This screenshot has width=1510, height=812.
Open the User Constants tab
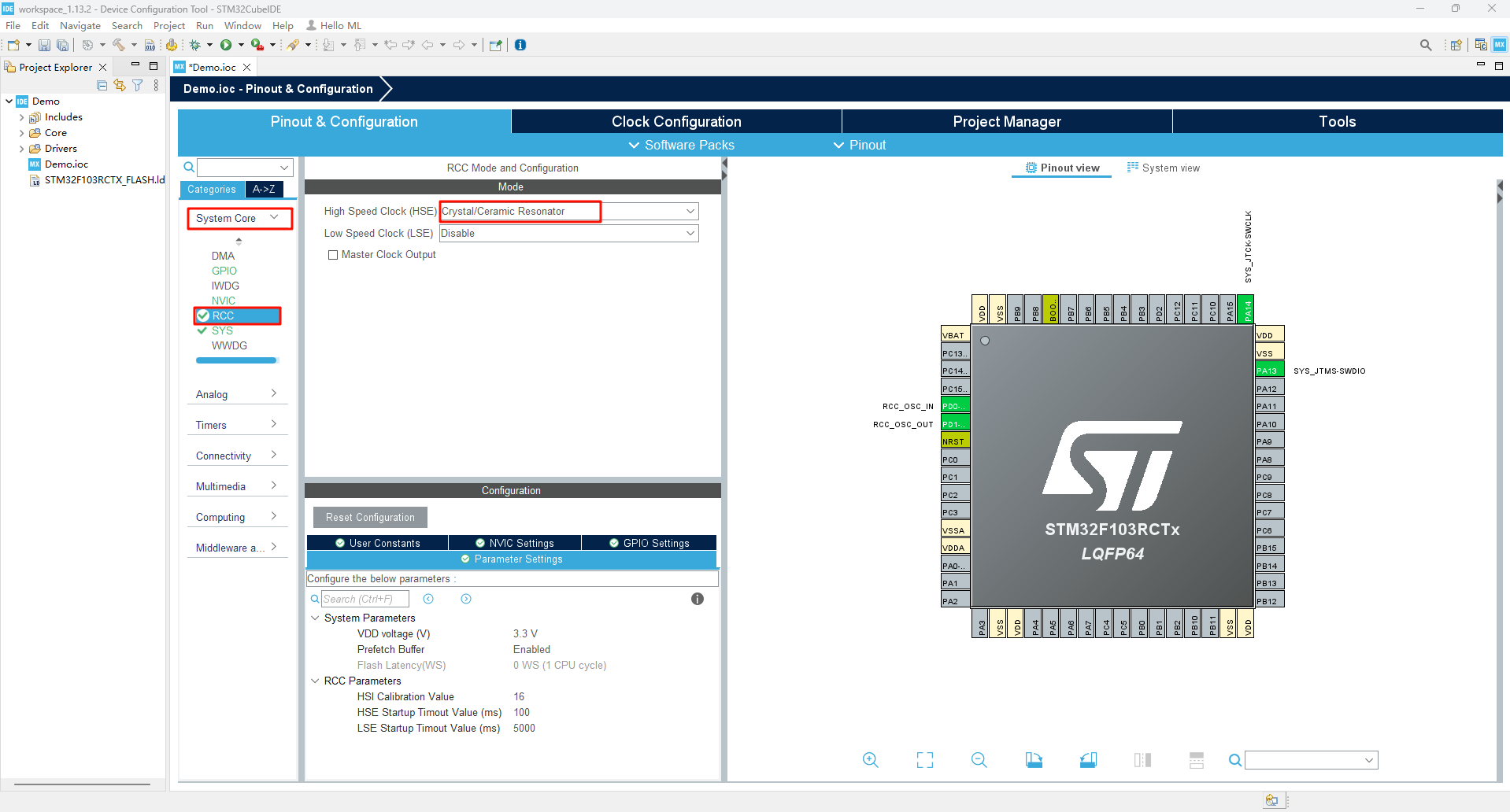pyautogui.click(x=377, y=543)
